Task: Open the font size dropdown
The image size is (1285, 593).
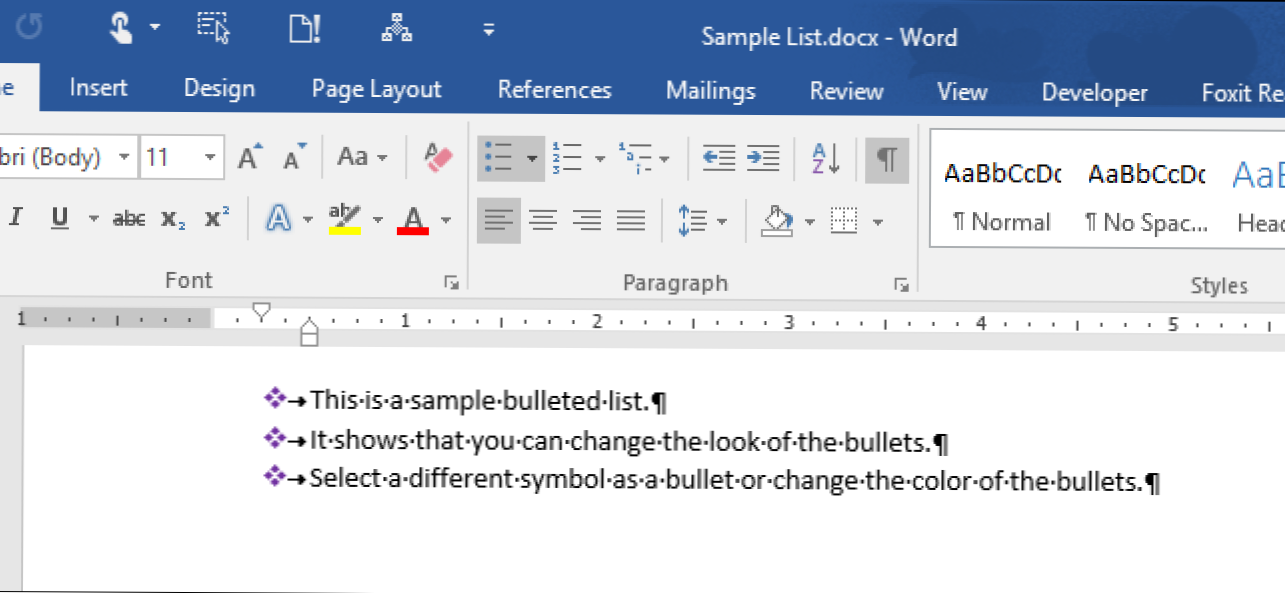Action: (210, 158)
